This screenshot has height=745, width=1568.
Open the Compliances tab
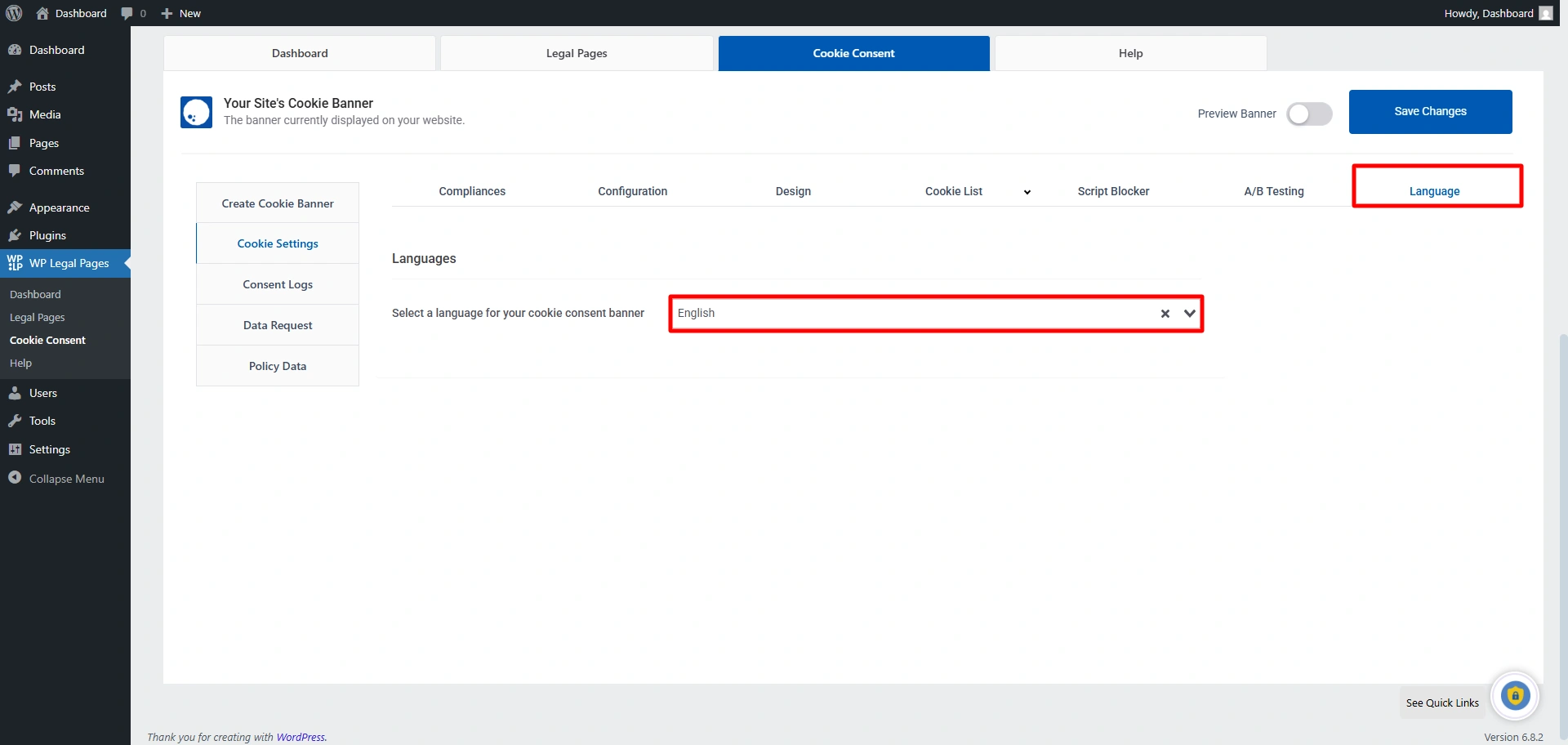tap(472, 191)
